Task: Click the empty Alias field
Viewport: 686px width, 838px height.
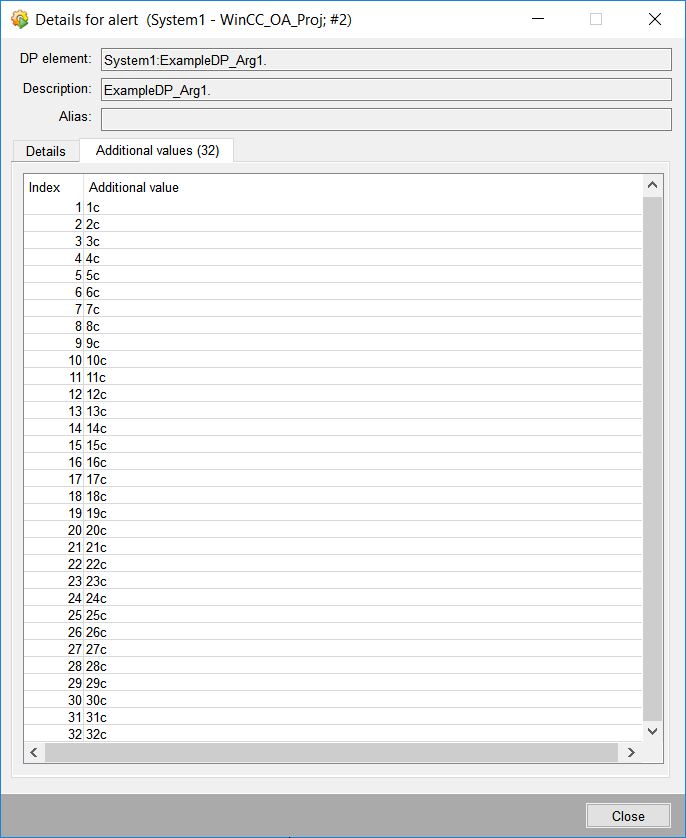Action: click(x=386, y=119)
